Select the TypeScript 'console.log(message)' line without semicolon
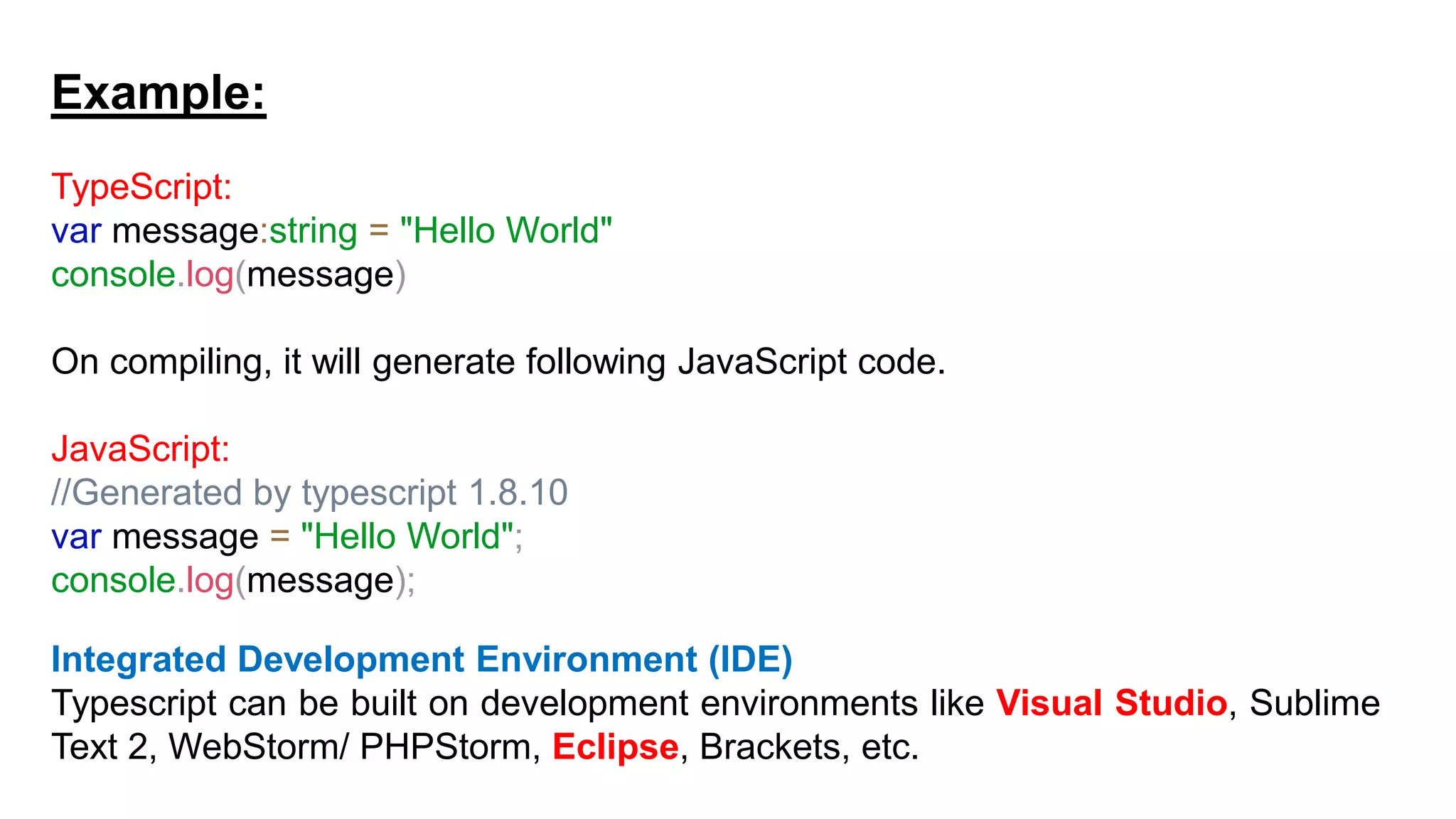This screenshot has width=1456, height=819. coord(228,275)
